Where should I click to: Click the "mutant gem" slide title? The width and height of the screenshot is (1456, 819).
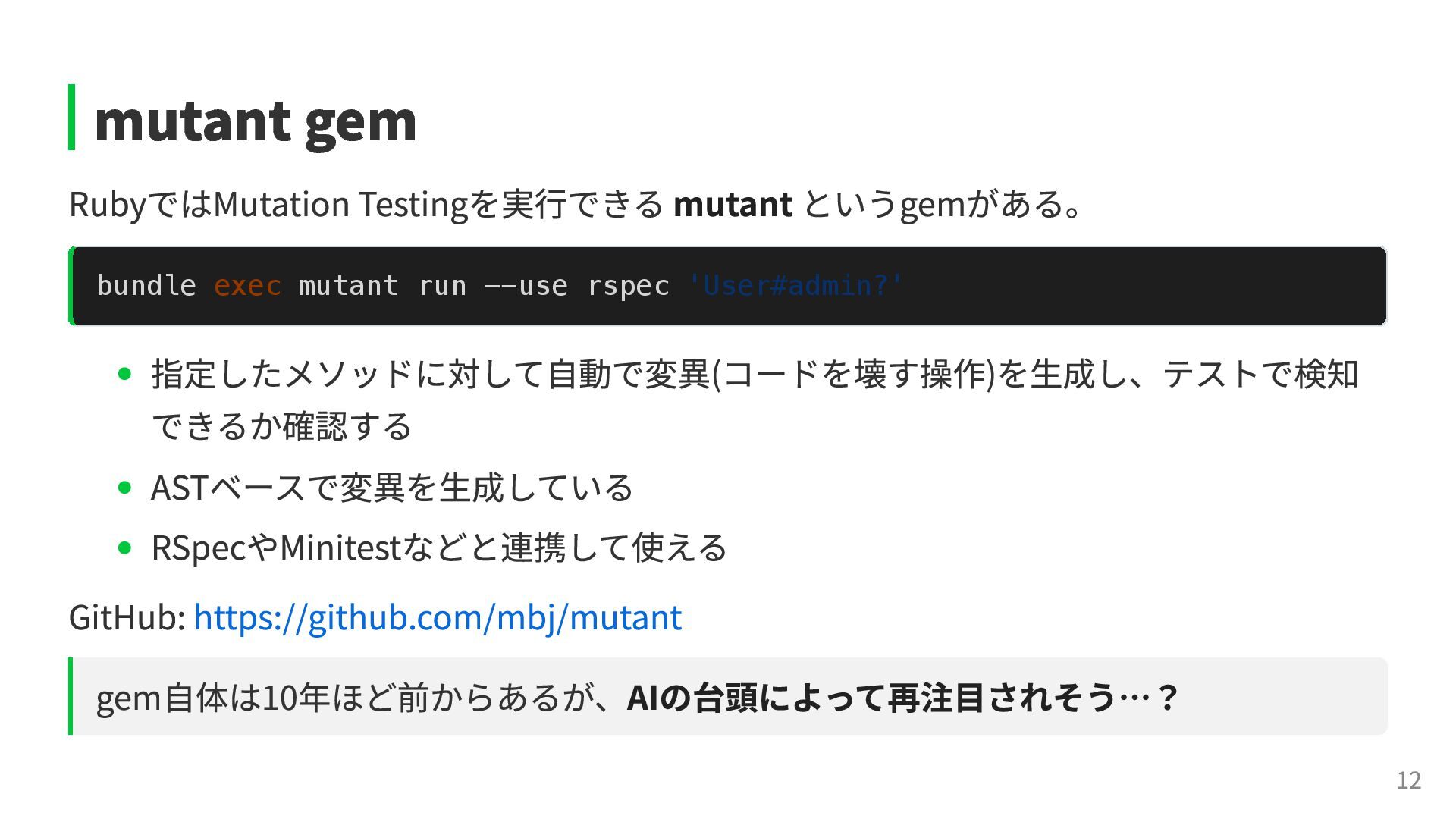[255, 121]
